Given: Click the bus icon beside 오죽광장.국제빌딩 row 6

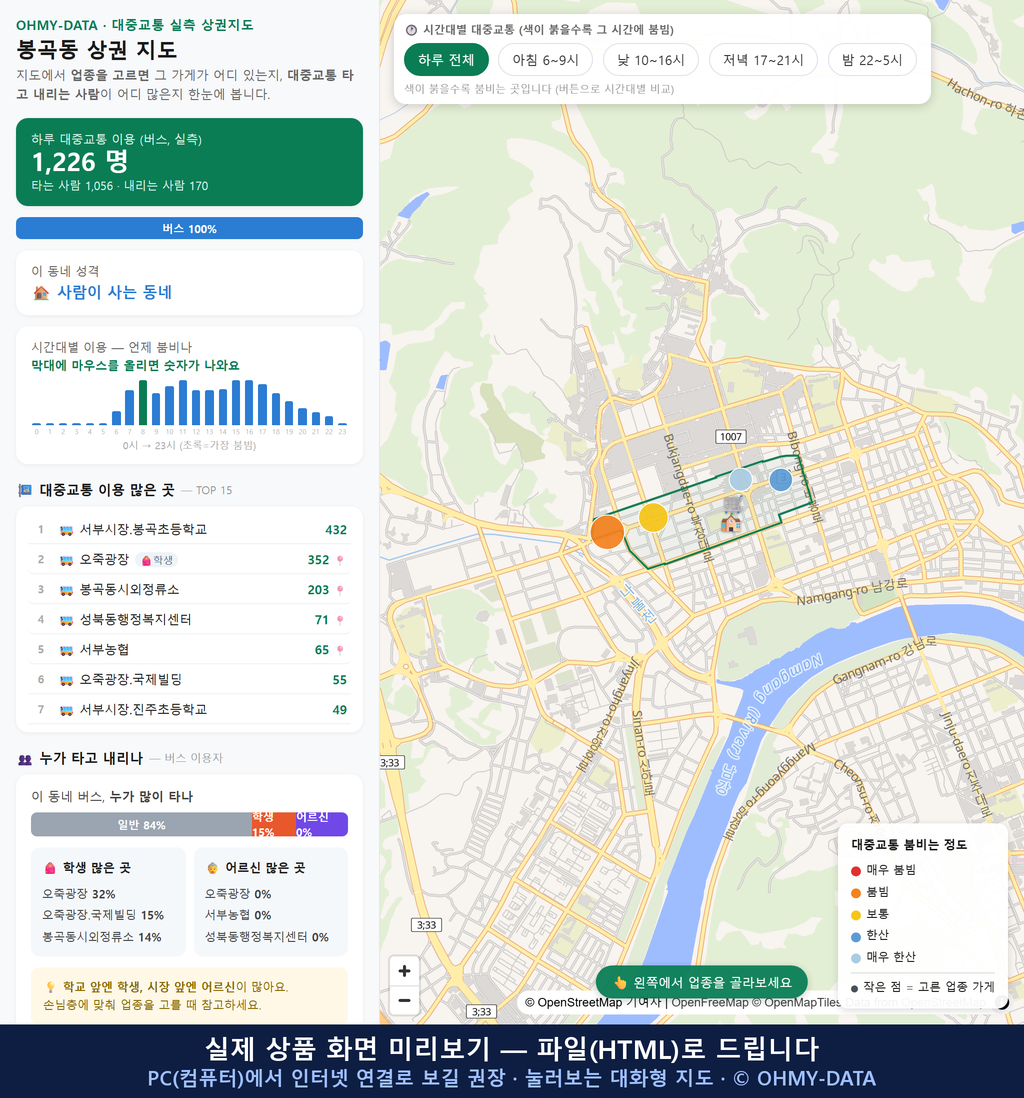Looking at the screenshot, I should [x=66, y=680].
